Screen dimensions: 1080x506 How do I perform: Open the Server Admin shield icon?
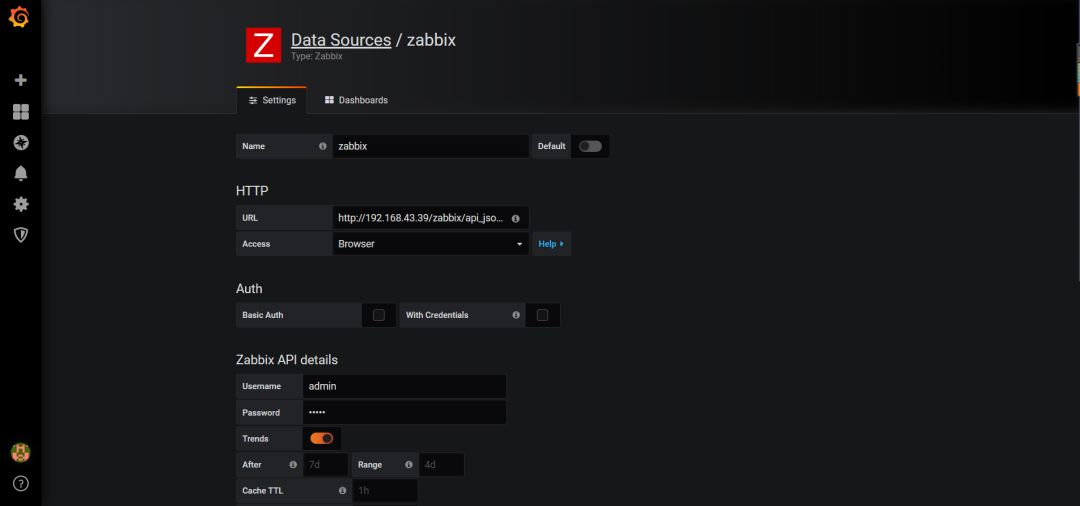(21, 235)
